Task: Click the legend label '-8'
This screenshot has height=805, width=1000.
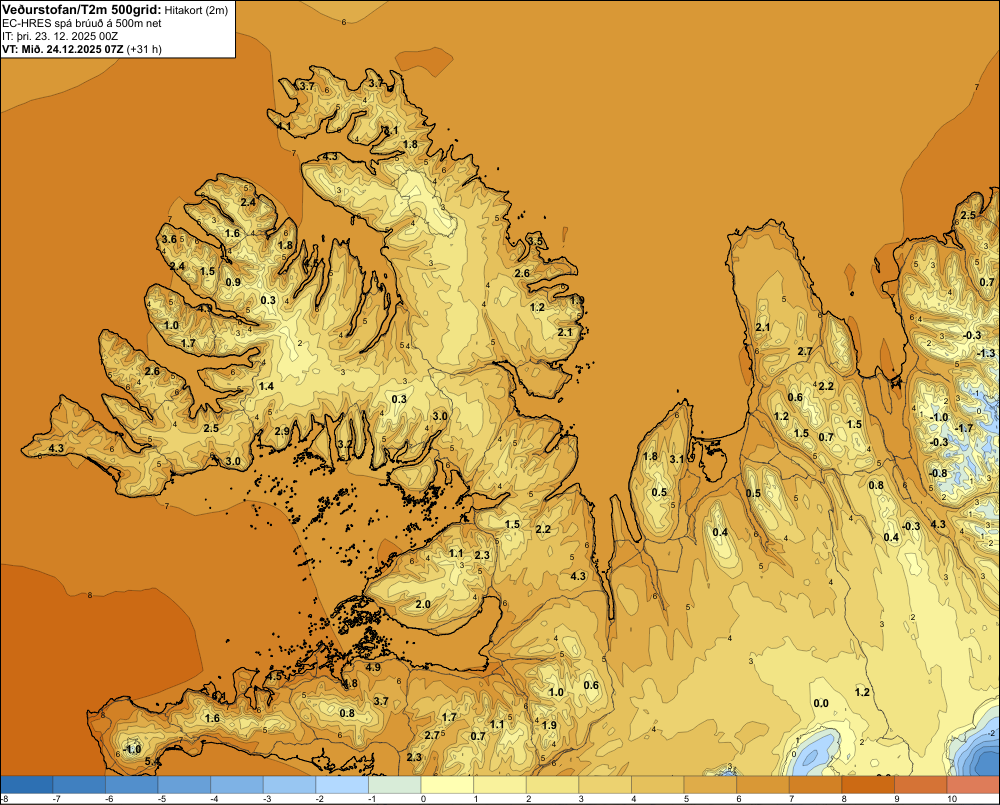Action: click(x=5, y=799)
